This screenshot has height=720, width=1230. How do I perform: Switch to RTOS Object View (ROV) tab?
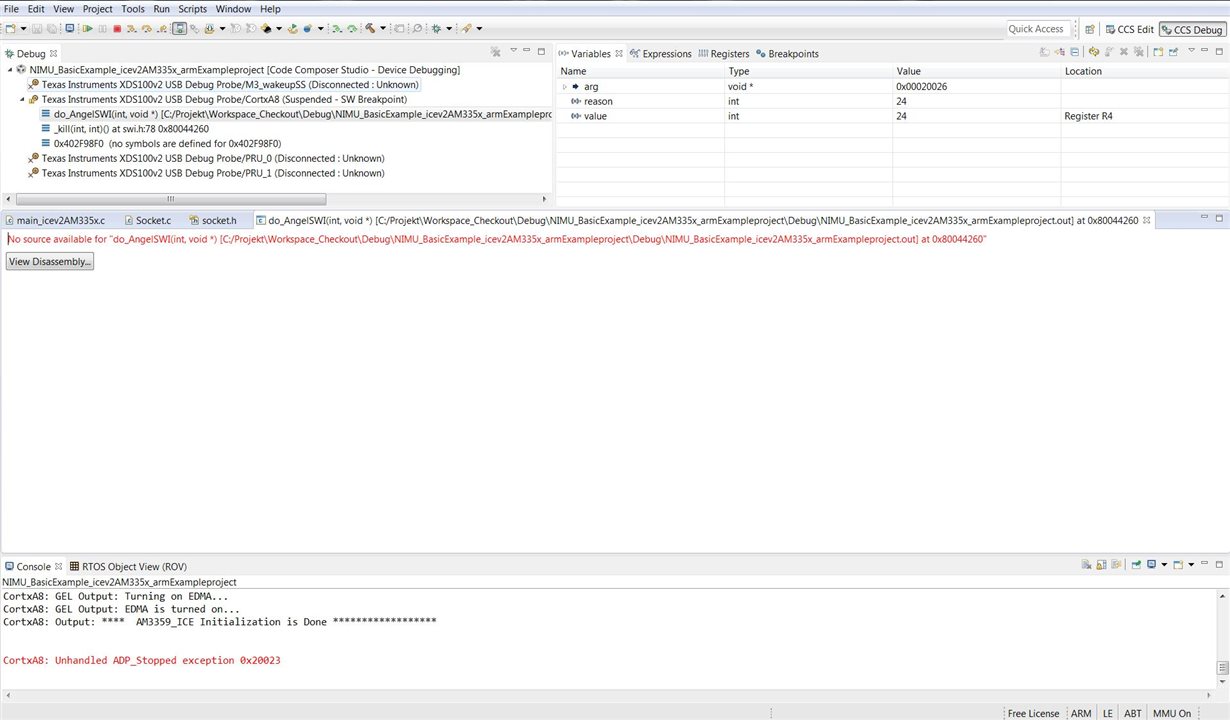pos(127,566)
